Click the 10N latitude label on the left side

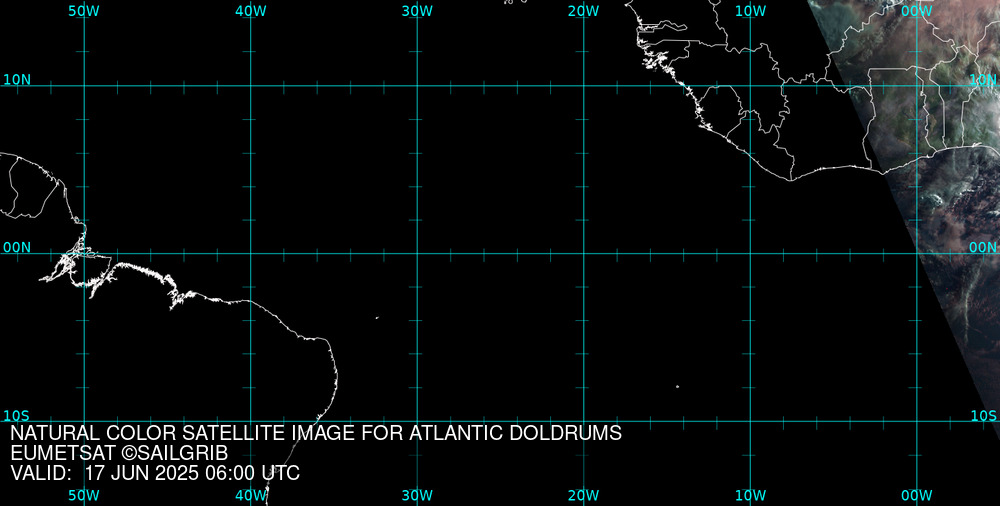point(17,80)
